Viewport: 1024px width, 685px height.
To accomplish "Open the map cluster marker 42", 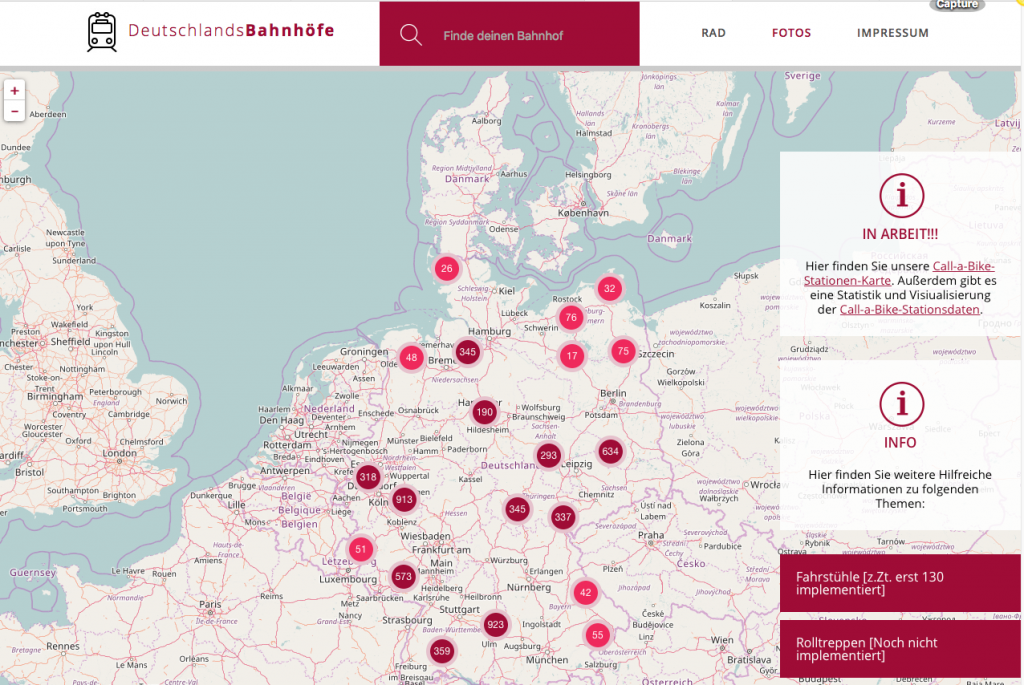I will coord(585,592).
